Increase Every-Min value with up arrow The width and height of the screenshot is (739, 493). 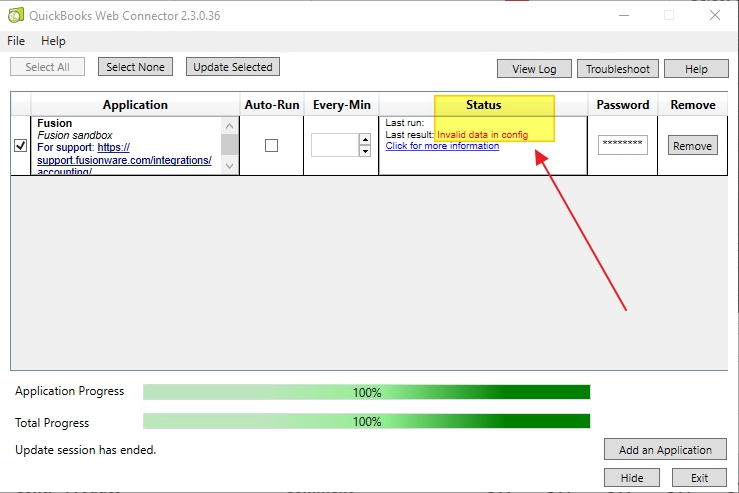[x=365, y=140]
